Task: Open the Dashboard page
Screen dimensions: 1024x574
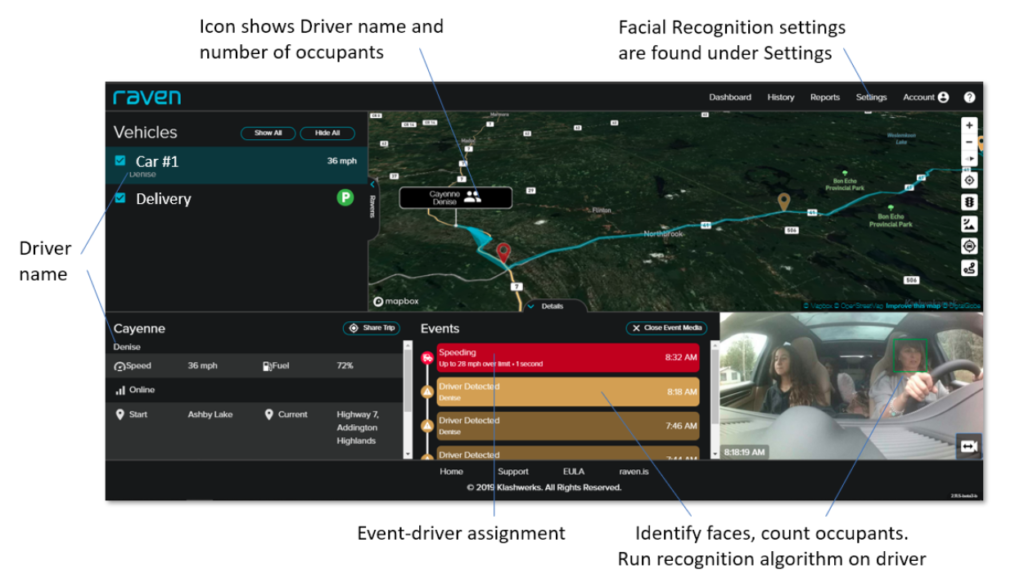Action: pyautogui.click(x=729, y=97)
